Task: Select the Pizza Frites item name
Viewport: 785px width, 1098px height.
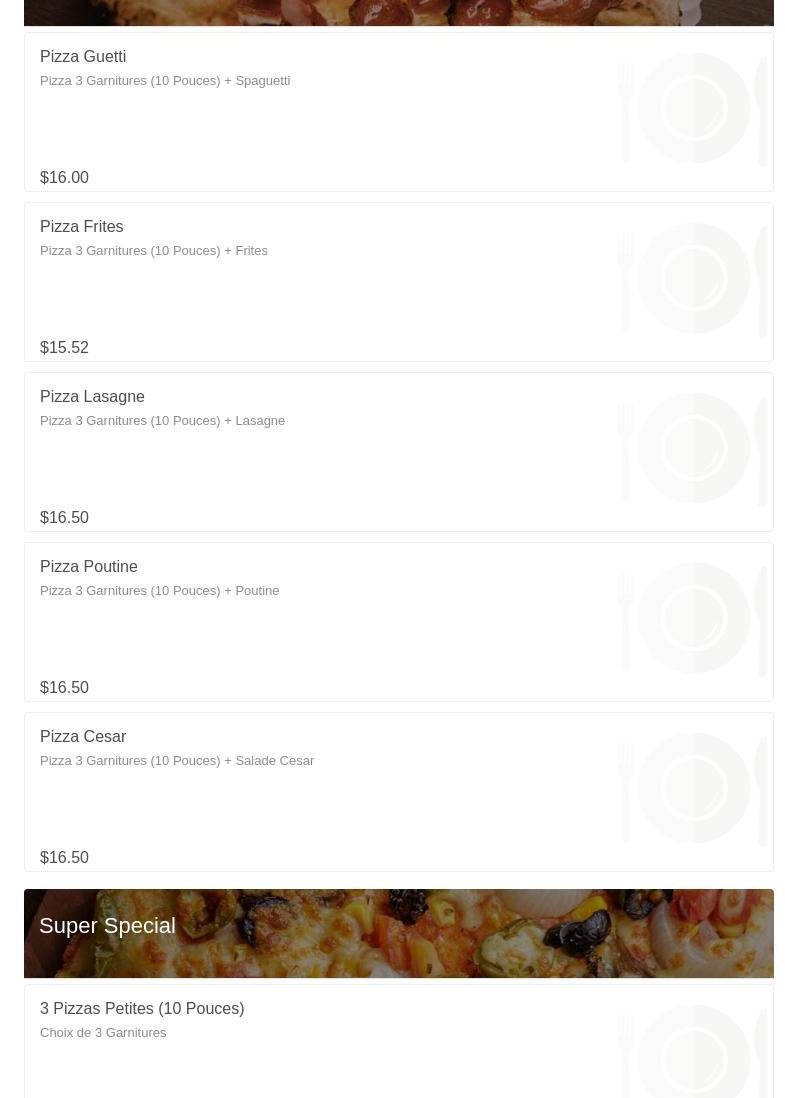Action: [x=82, y=227]
